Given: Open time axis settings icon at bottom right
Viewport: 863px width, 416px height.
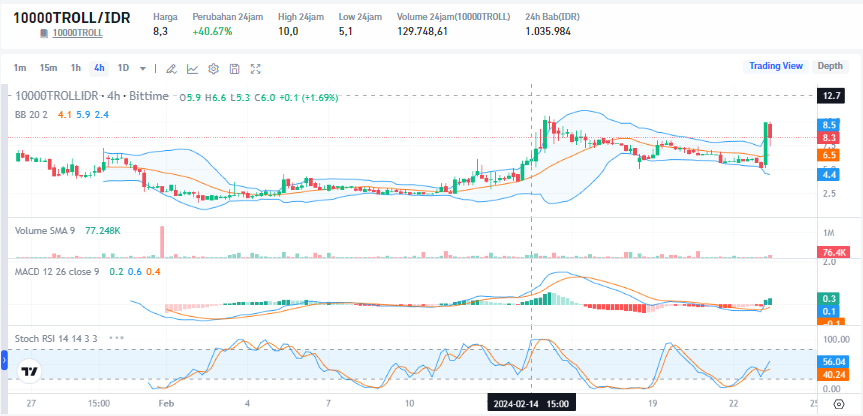Looking at the screenshot, I should (x=839, y=404).
